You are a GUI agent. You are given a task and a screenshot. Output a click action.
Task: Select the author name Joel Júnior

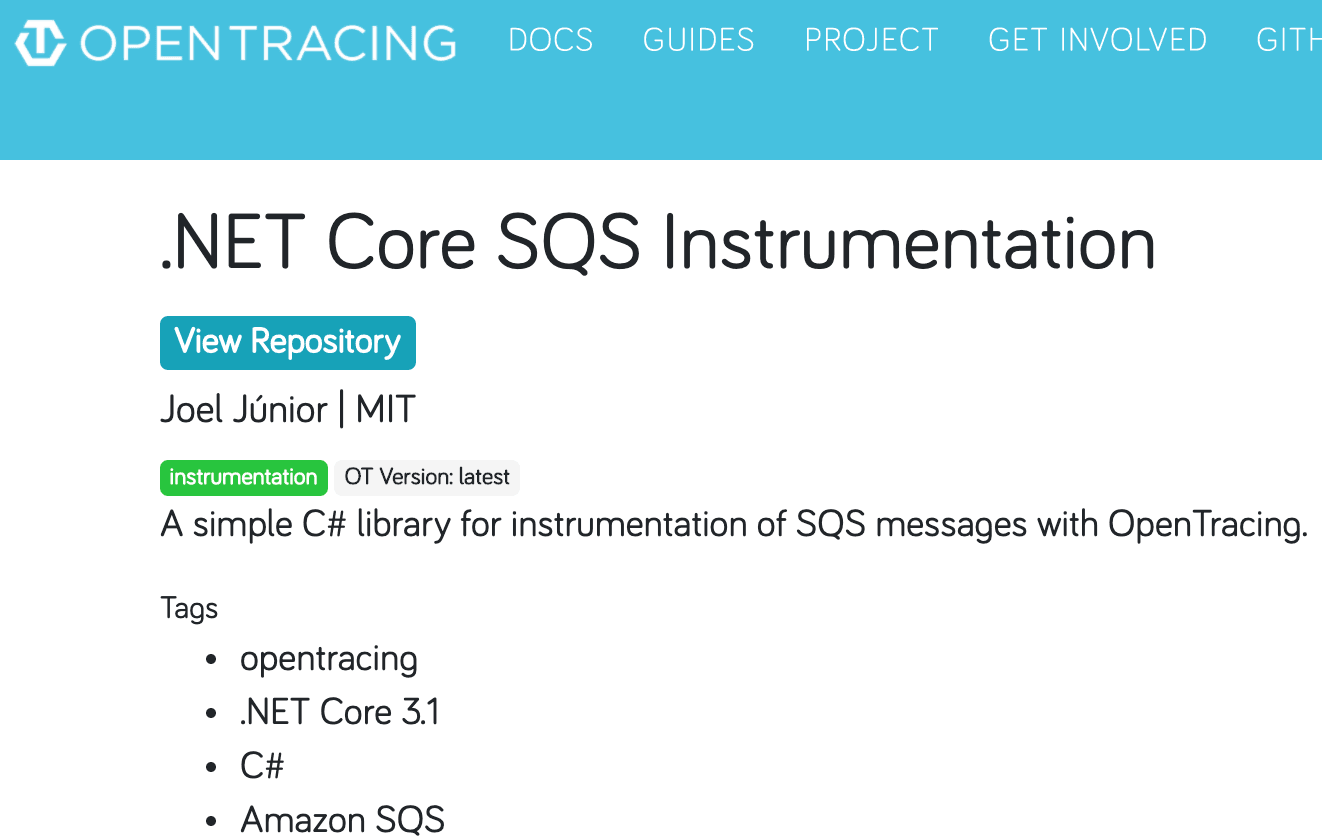pos(243,408)
